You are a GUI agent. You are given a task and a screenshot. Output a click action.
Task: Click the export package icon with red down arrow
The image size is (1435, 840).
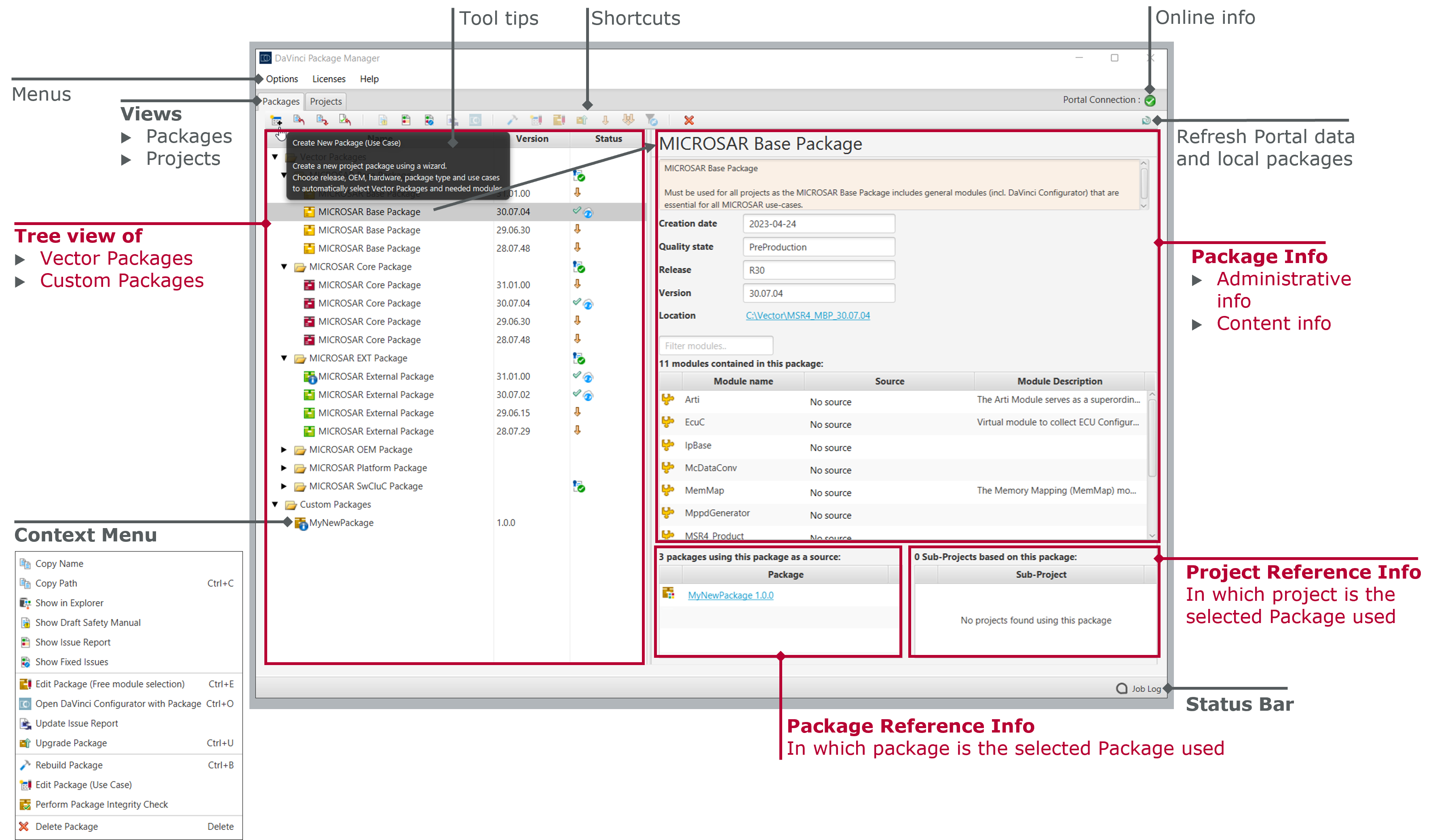322,120
